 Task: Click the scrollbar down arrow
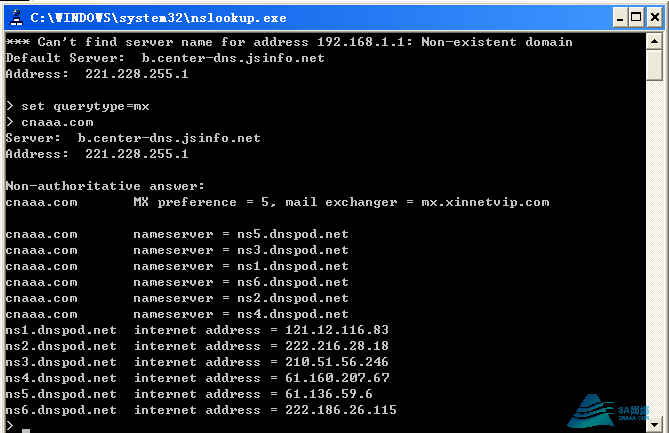click(654, 424)
